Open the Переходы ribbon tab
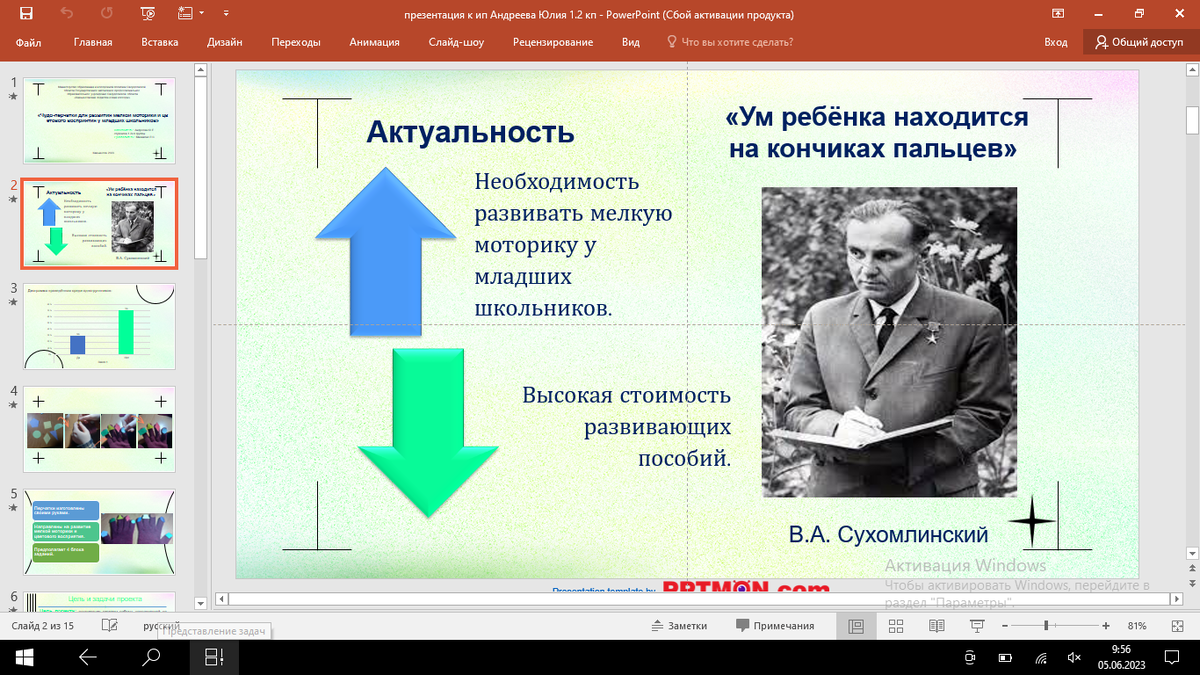 (296, 42)
